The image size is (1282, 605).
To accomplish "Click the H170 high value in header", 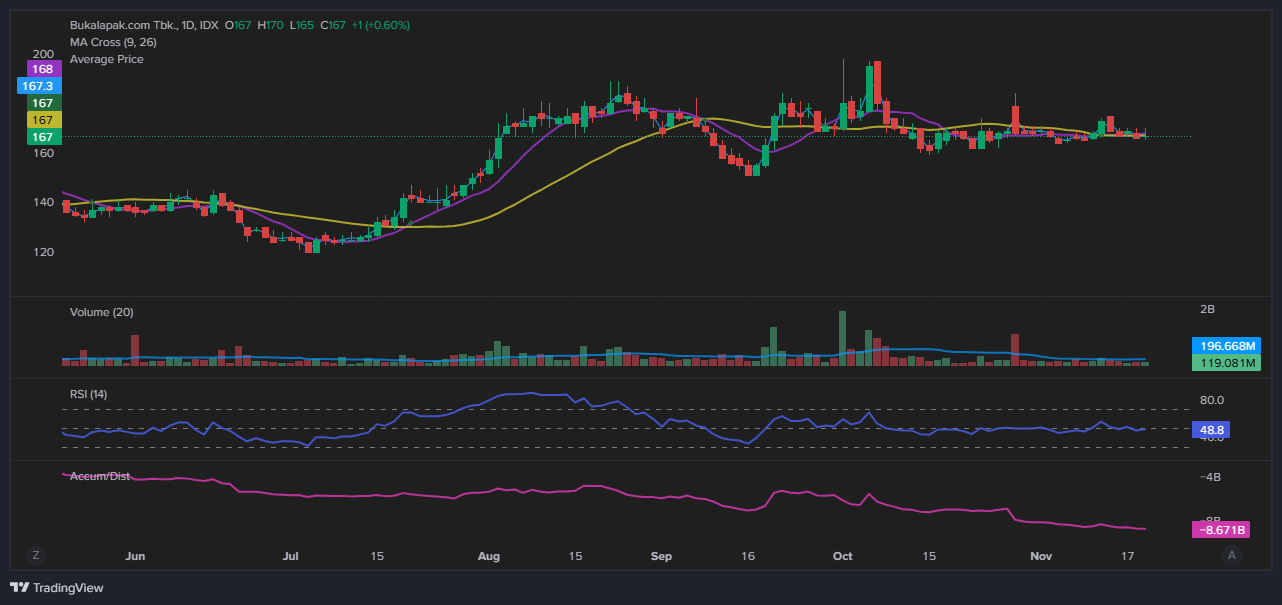I will pos(270,25).
